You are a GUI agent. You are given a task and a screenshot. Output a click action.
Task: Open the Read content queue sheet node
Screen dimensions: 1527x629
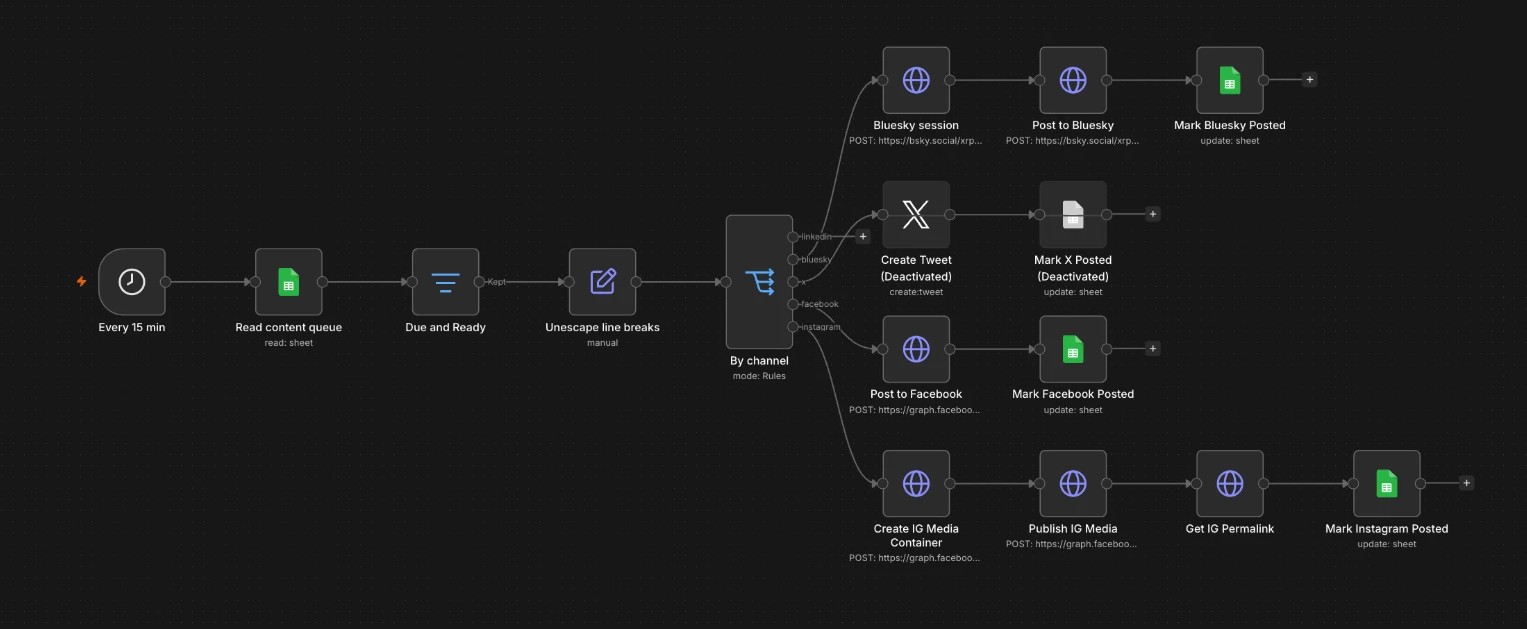(288, 282)
